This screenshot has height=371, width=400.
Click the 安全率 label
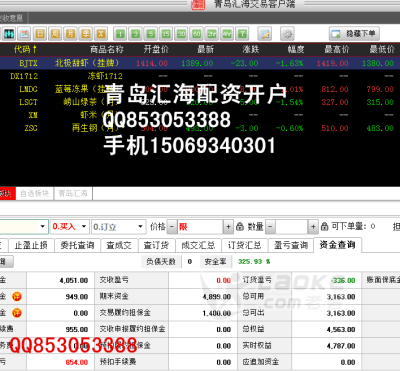click(215, 262)
